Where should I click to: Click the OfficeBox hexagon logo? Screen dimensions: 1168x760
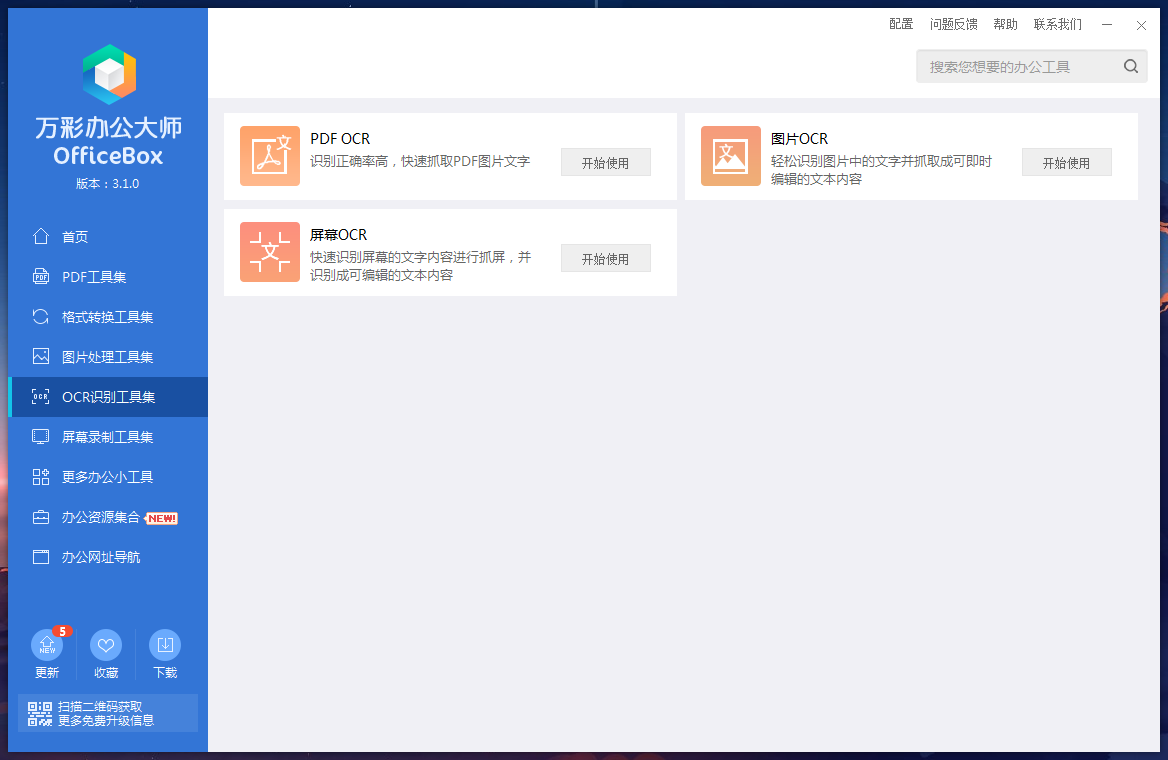click(109, 75)
